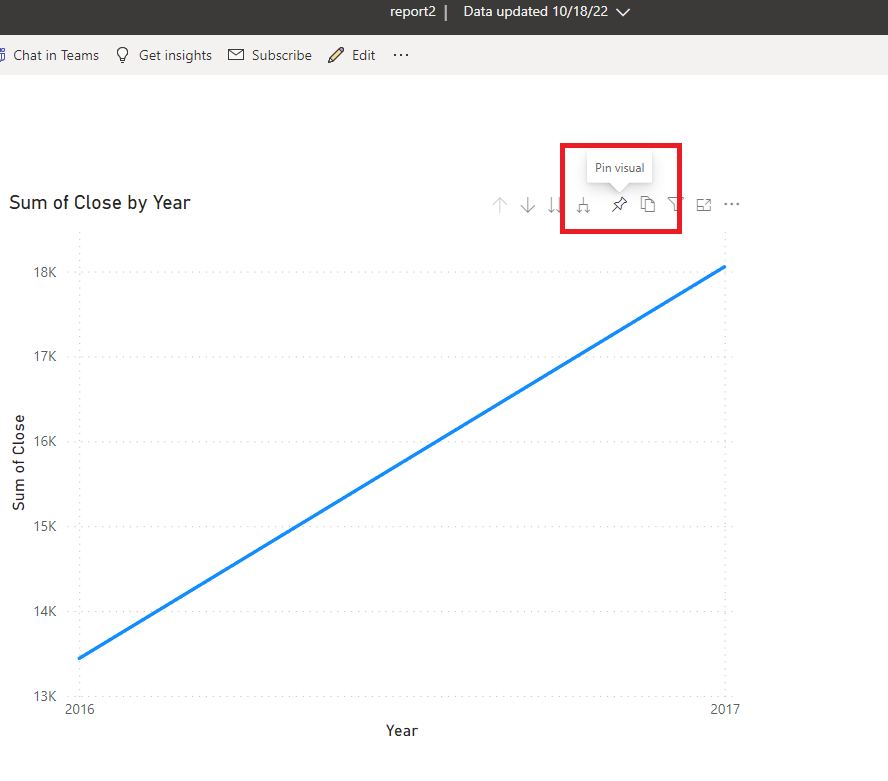Copy visual as image icon
The image size is (888, 781).
tap(648, 204)
